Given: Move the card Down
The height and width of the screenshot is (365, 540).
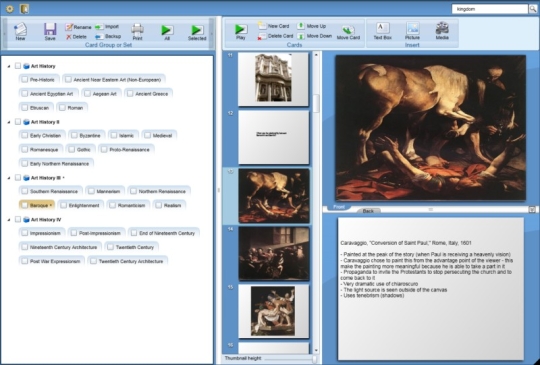Looking at the screenshot, I should click(314, 36).
